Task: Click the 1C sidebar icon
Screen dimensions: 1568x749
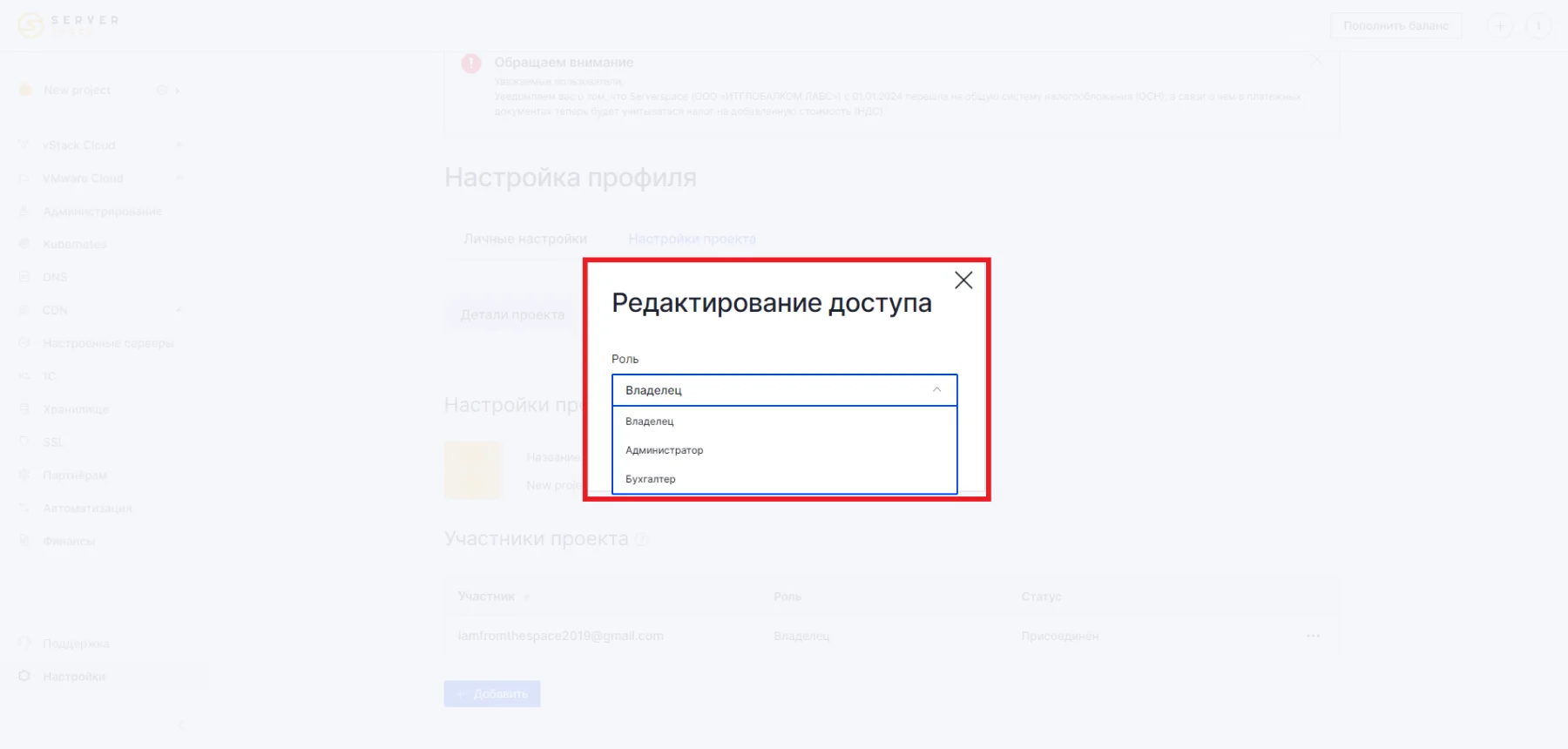Action: [24, 376]
